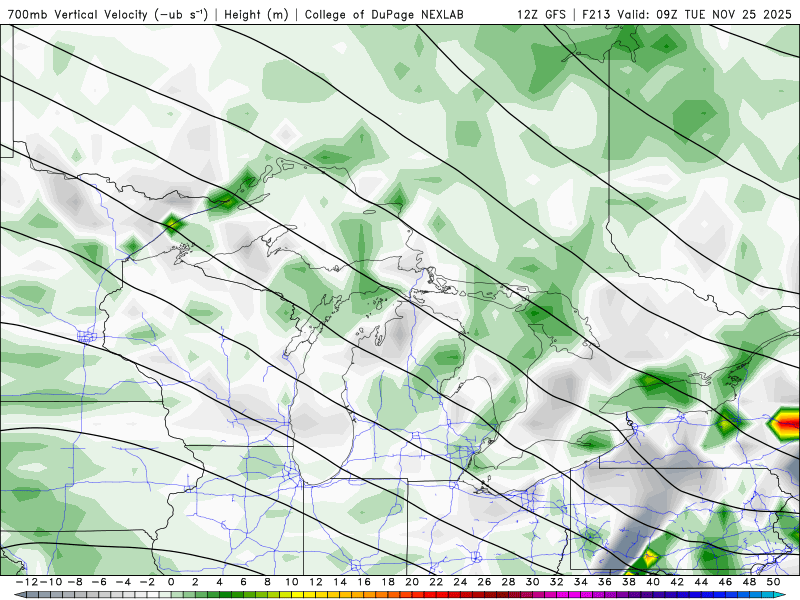Click 'College of DuPage NEXLAB' header text
Screen dimensions: 800x600
coord(384,14)
